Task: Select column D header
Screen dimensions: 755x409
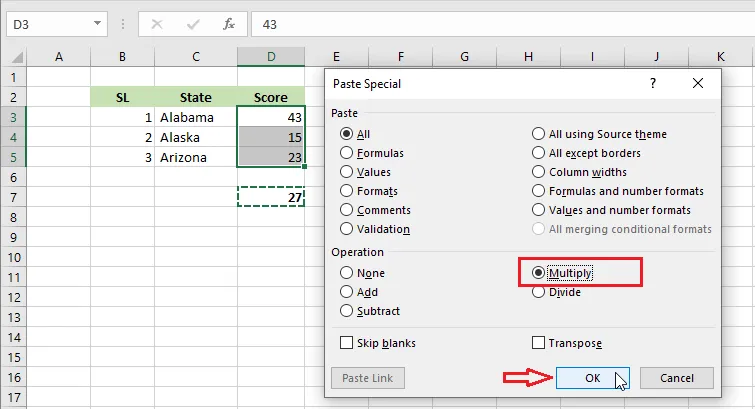Action: coord(271,57)
